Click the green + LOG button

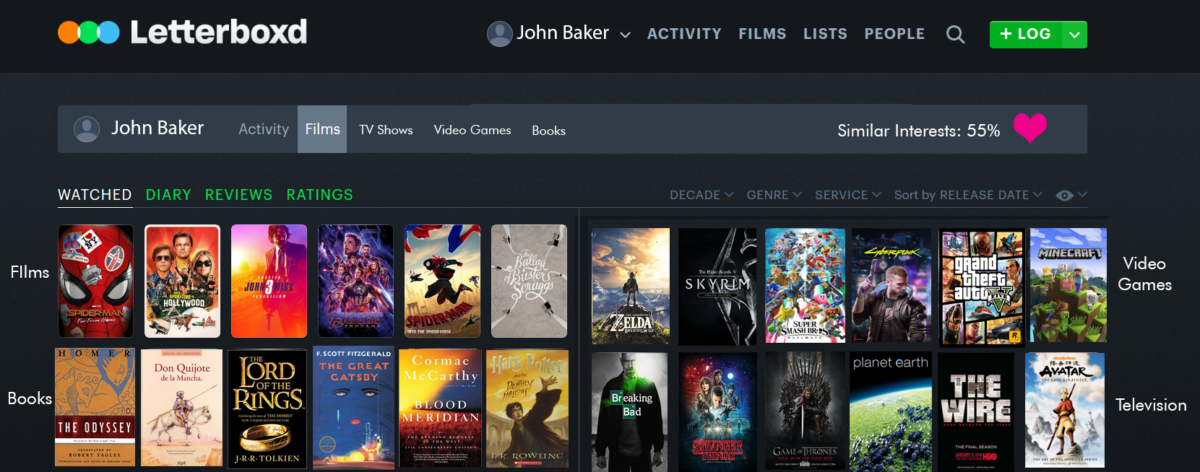[x=1026, y=34]
